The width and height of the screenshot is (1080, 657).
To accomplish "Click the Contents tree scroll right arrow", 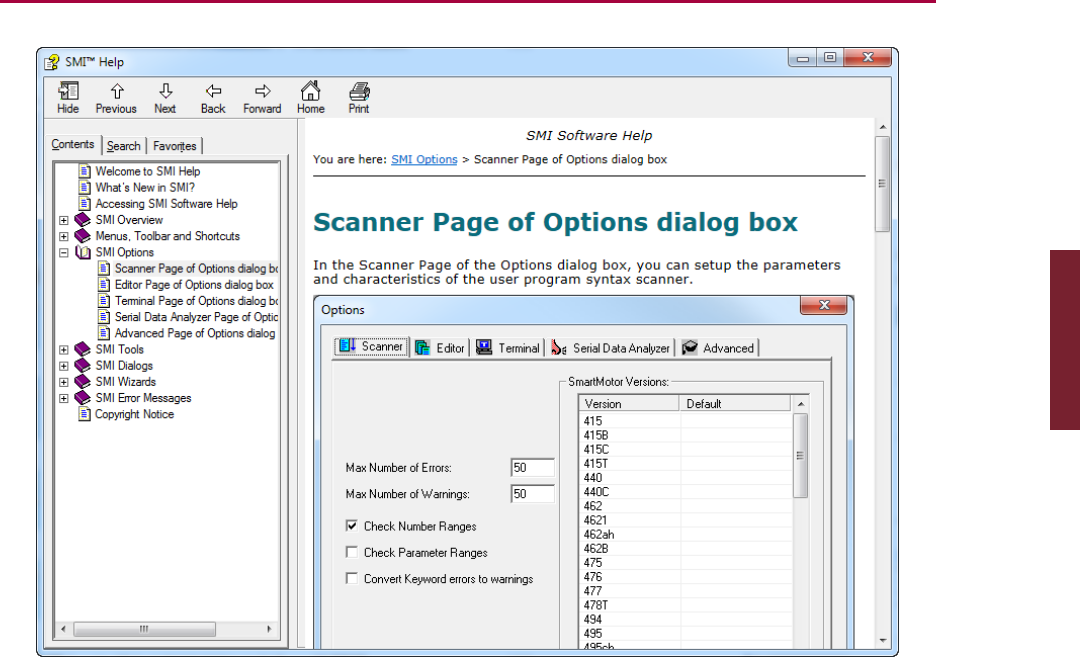I will click(269, 629).
